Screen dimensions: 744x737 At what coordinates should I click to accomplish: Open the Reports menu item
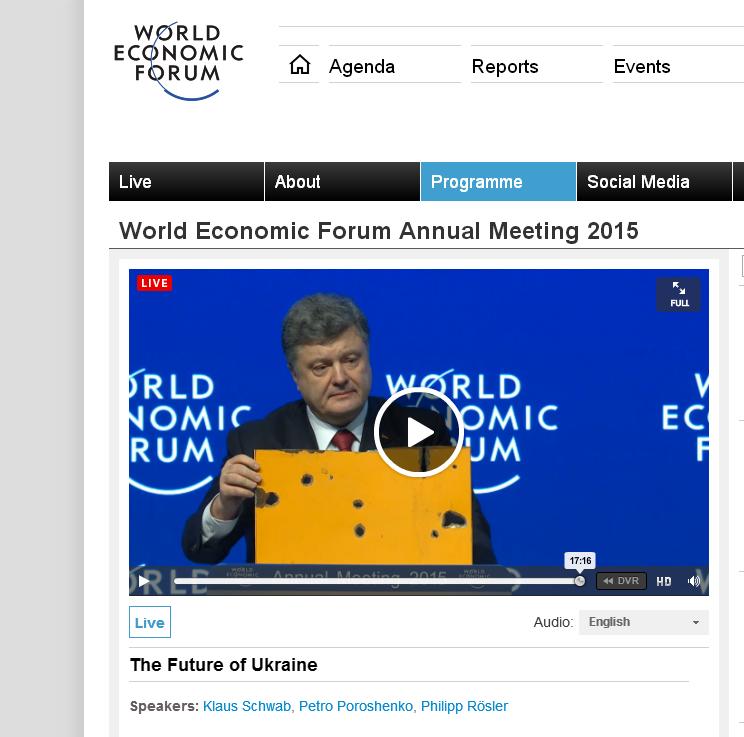tap(505, 66)
